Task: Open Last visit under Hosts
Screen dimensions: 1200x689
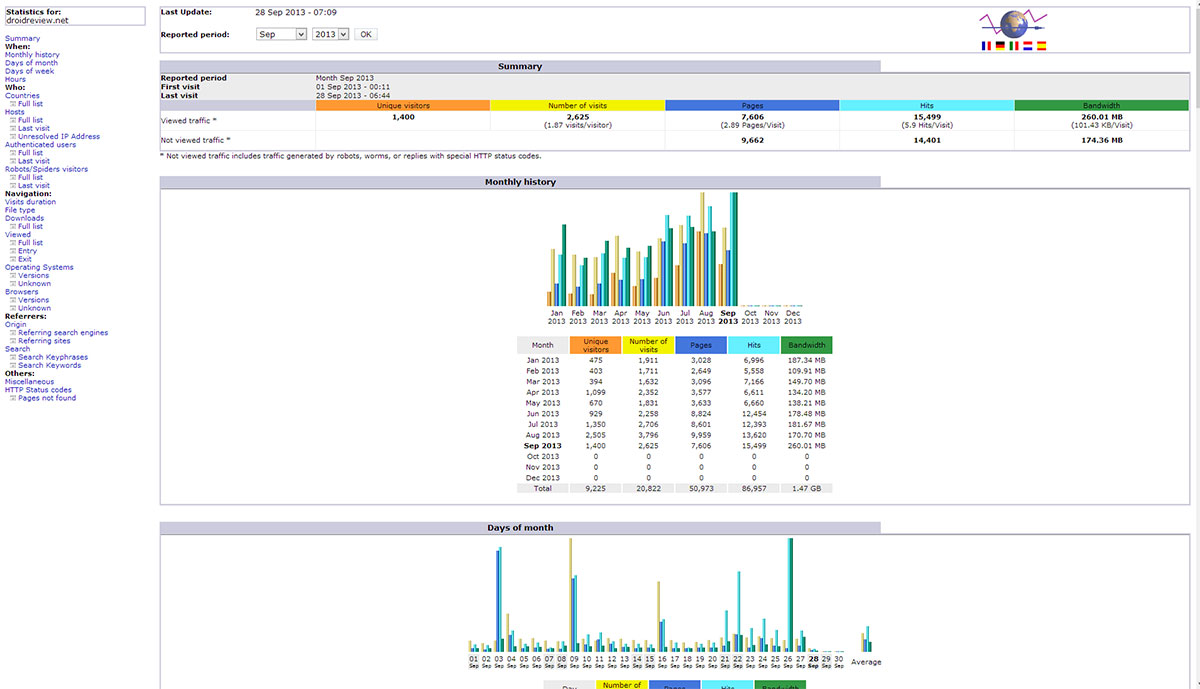Action: click(33, 129)
